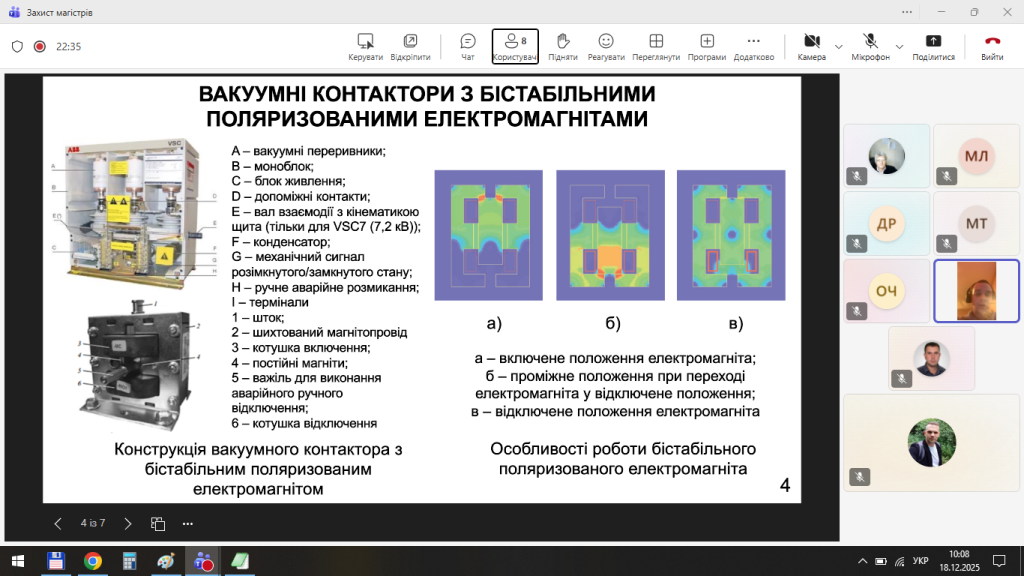Click muted mic icon on МЛ tile

[947, 176]
